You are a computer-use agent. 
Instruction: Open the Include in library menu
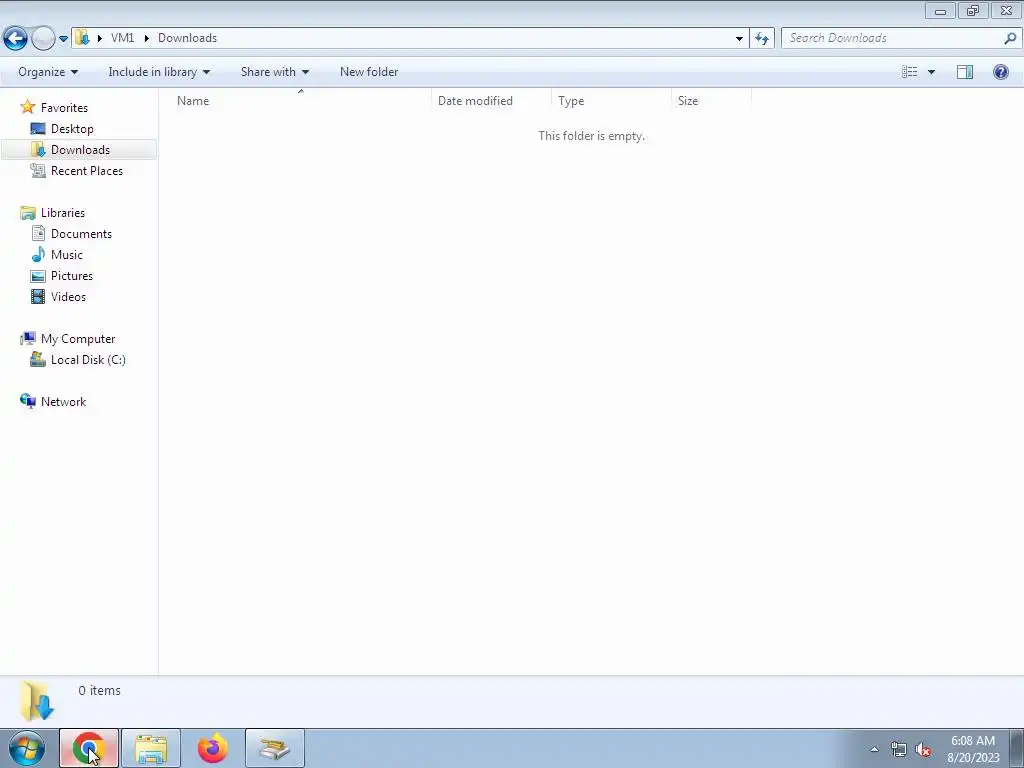click(159, 72)
